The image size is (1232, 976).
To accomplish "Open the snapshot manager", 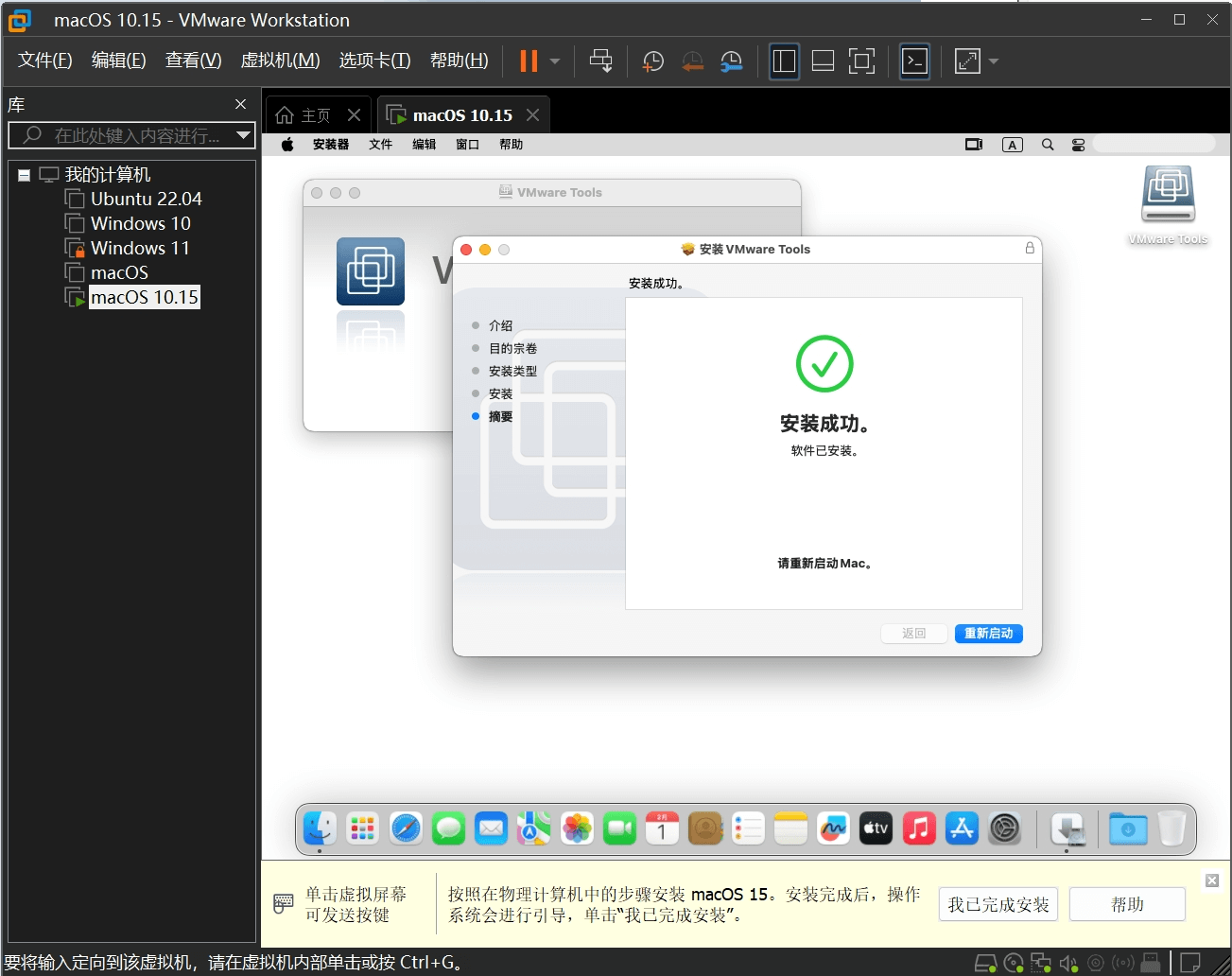I will click(731, 61).
